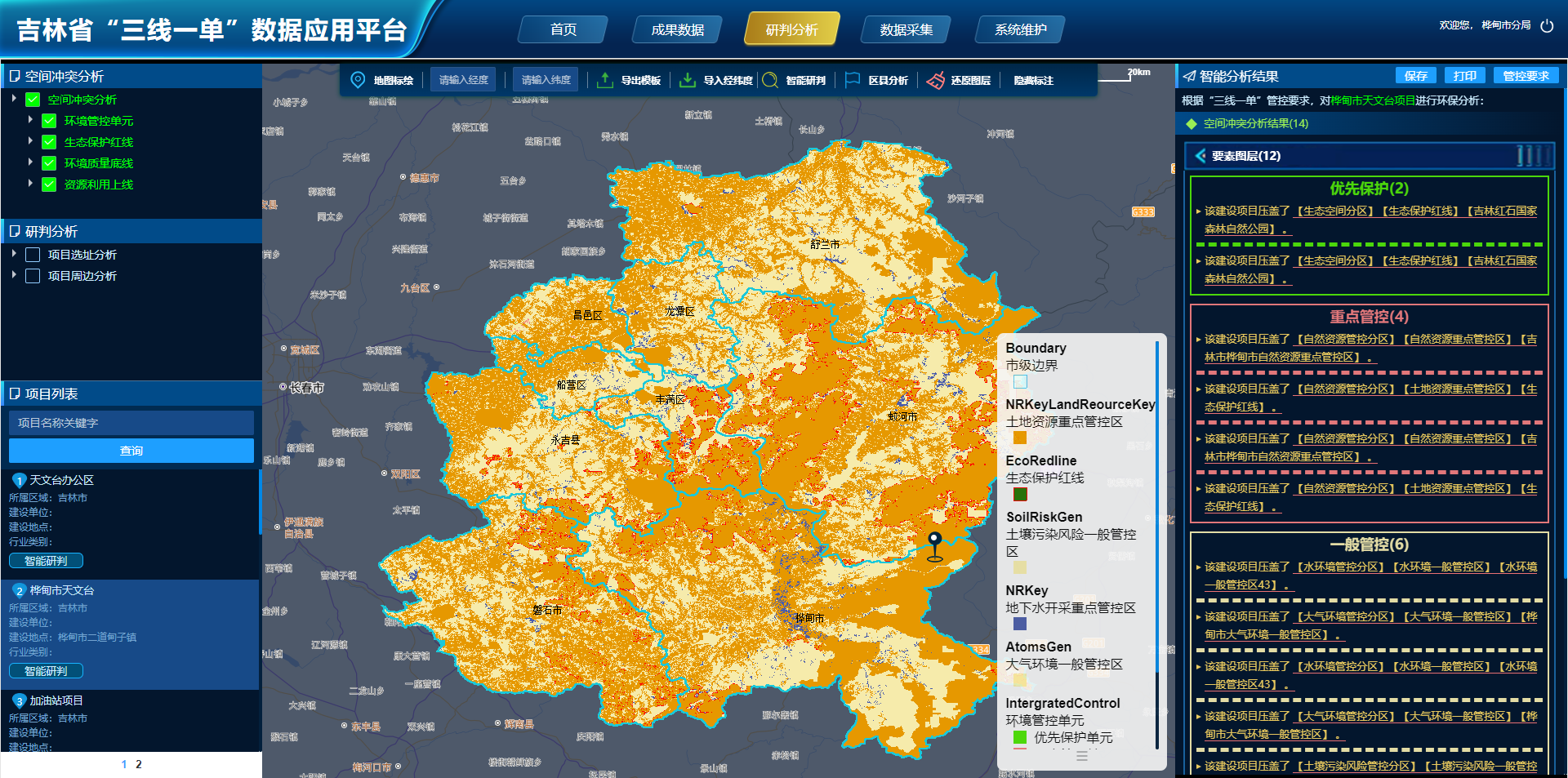Open the 数据采集 tab
The width and height of the screenshot is (1568, 778).
coord(906,29)
